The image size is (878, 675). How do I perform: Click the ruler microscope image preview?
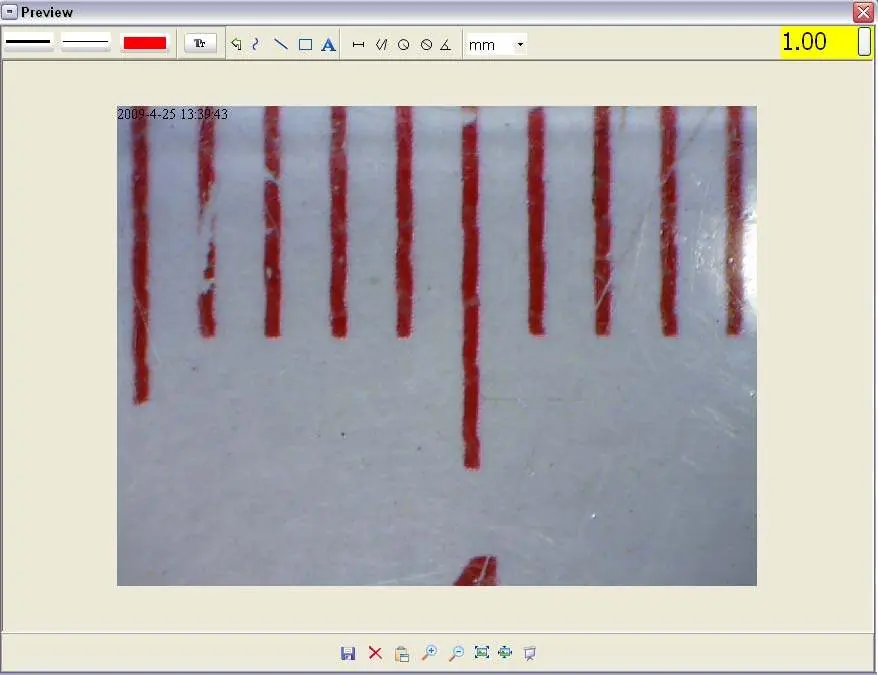click(x=437, y=346)
